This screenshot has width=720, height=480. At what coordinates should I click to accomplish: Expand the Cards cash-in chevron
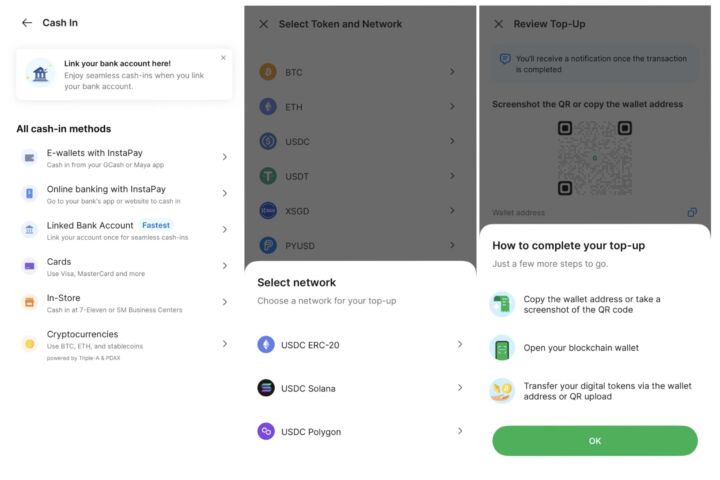pos(225,266)
